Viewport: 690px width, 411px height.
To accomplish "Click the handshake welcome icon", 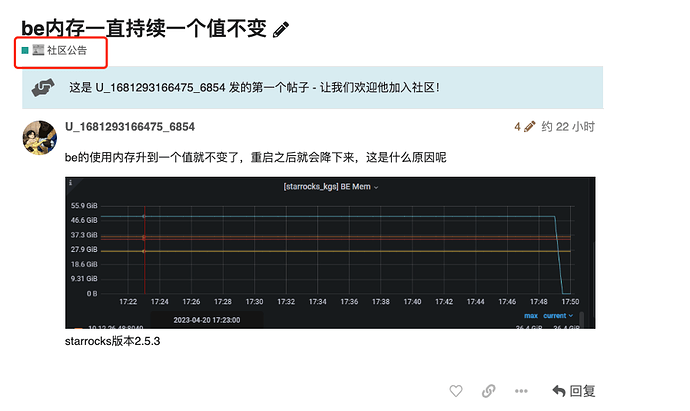I will click(x=43, y=87).
